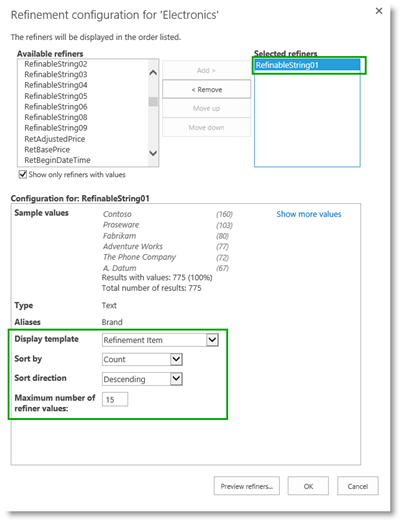
Task: Select RefinableString05 in Available refiners
Action: tap(56, 96)
